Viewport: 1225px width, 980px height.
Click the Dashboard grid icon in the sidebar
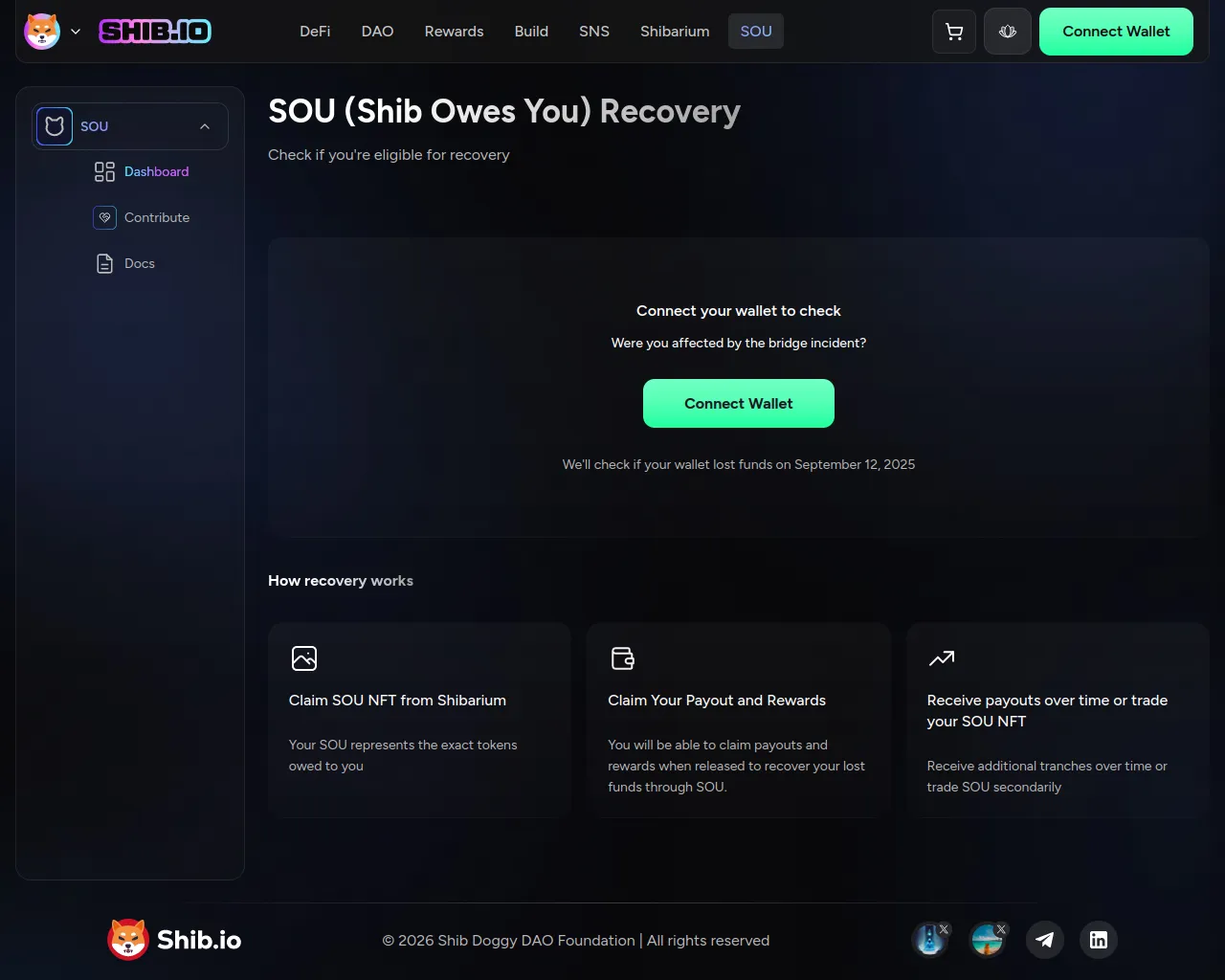104,171
